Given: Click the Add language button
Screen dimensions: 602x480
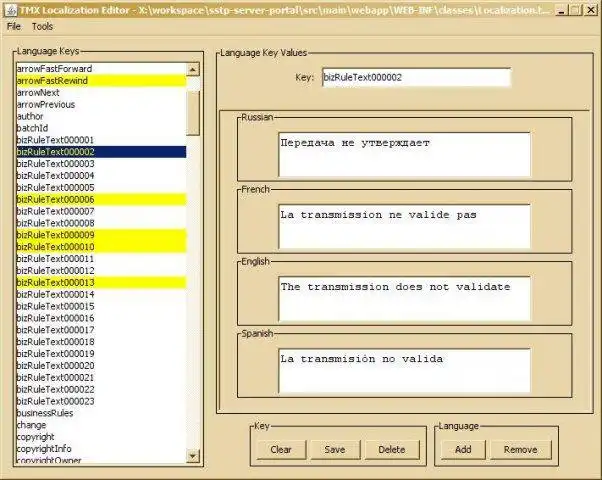Looking at the screenshot, I should click(463, 450).
